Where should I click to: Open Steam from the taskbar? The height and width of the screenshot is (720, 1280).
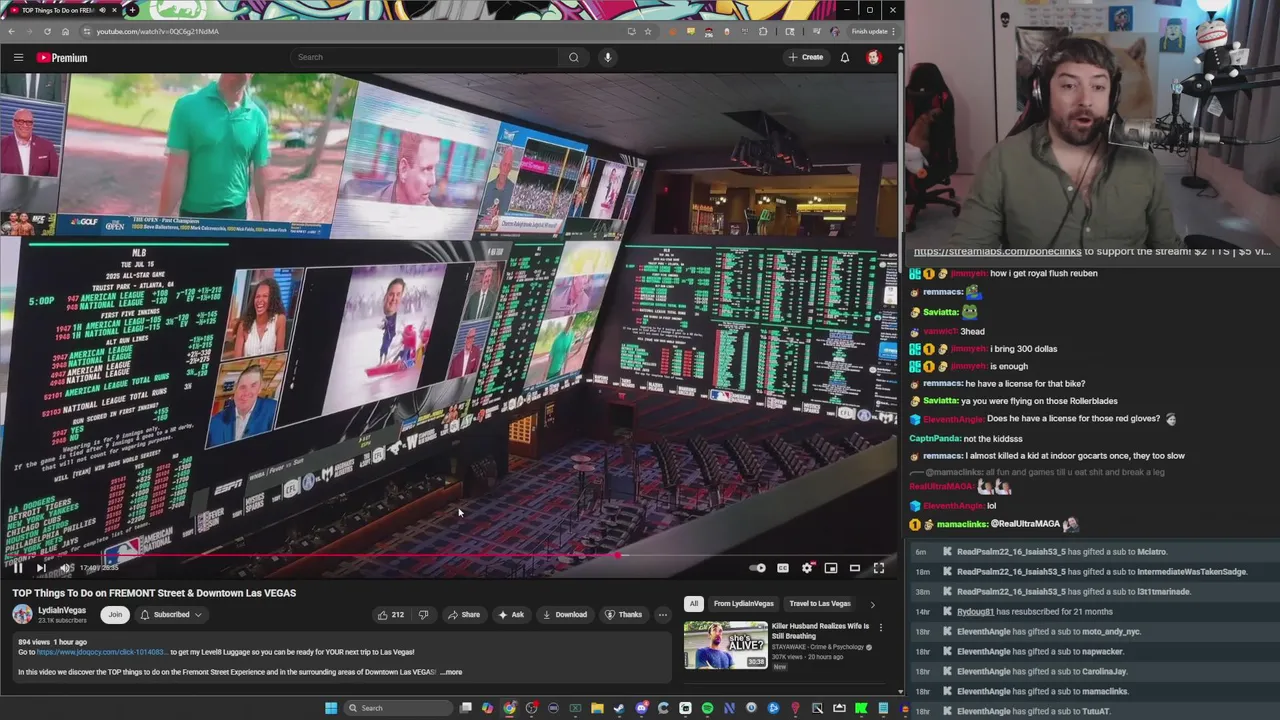click(x=619, y=708)
